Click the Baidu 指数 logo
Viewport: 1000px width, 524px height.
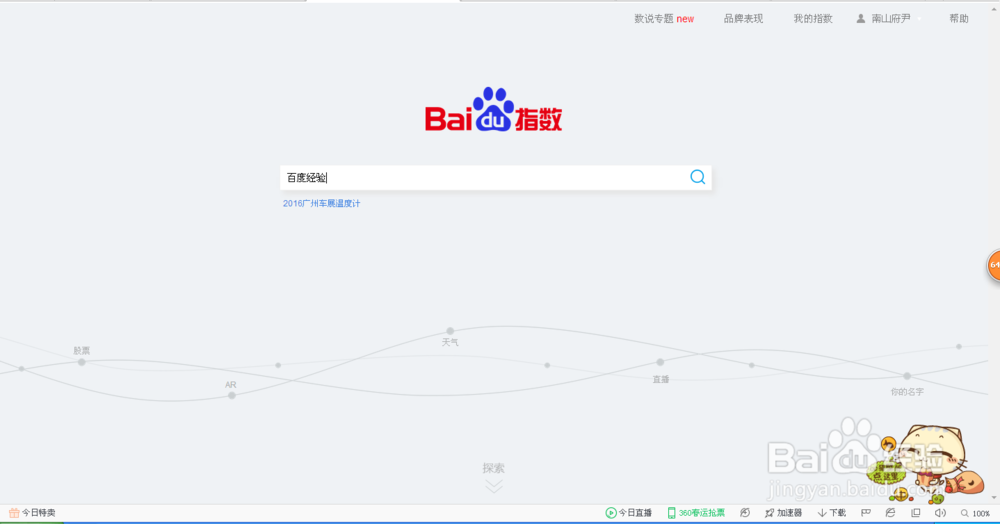click(x=494, y=110)
